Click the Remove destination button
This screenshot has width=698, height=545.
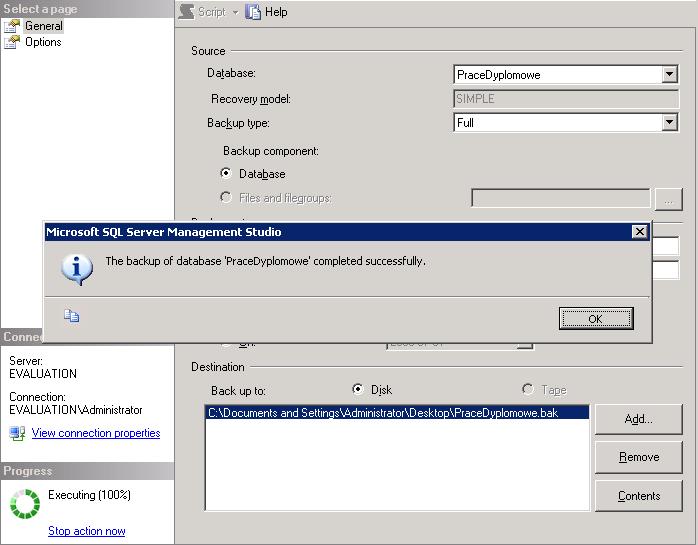pos(638,457)
